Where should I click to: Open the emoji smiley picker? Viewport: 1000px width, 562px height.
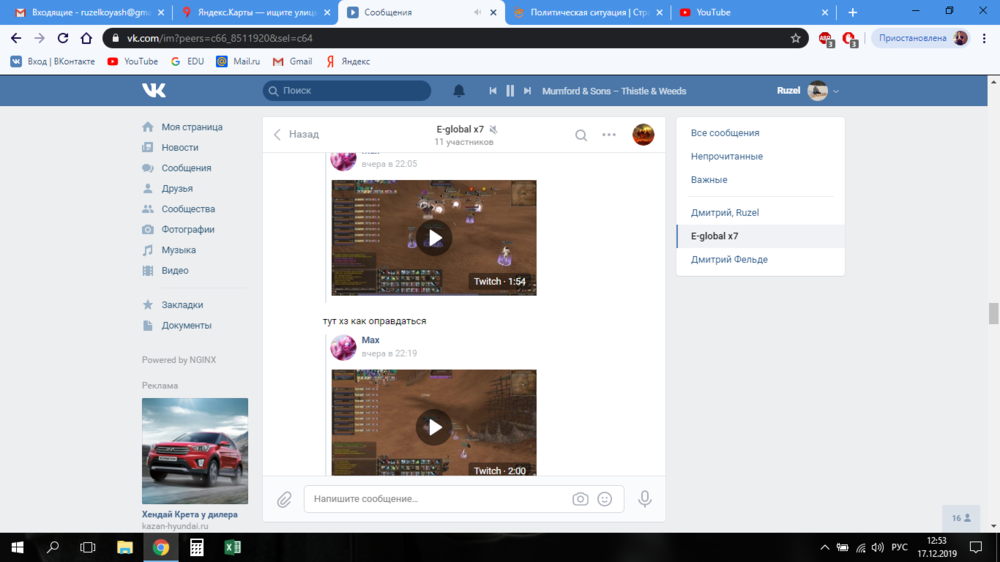604,499
